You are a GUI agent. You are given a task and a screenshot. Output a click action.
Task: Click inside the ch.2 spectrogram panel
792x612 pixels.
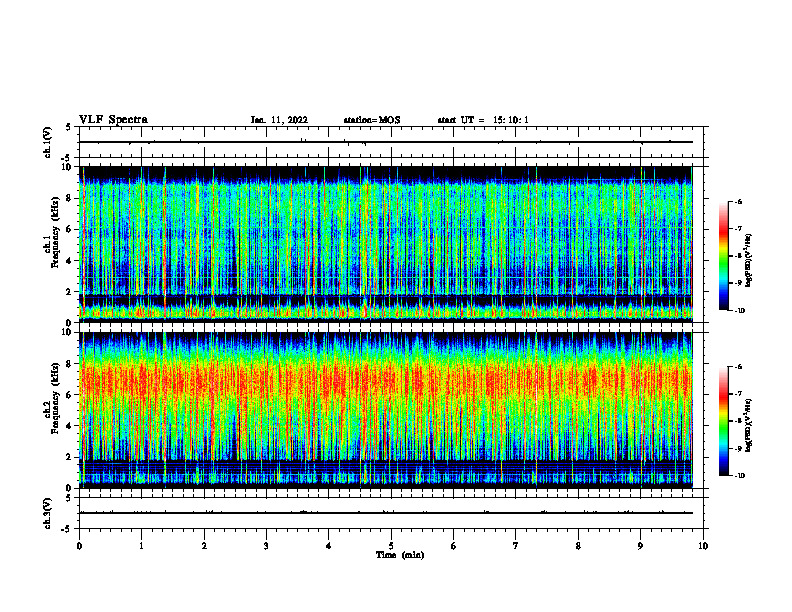(x=386, y=409)
